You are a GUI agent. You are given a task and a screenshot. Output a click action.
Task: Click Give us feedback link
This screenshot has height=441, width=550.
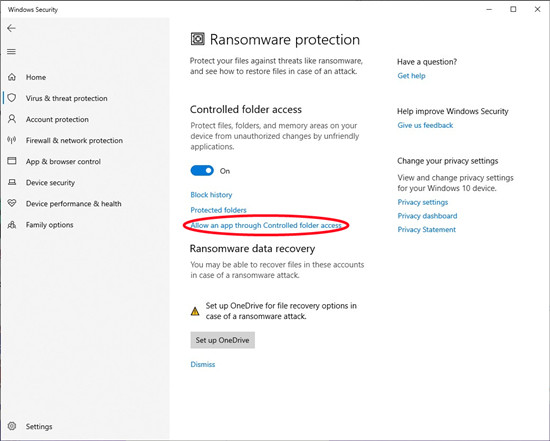[x=425, y=125]
